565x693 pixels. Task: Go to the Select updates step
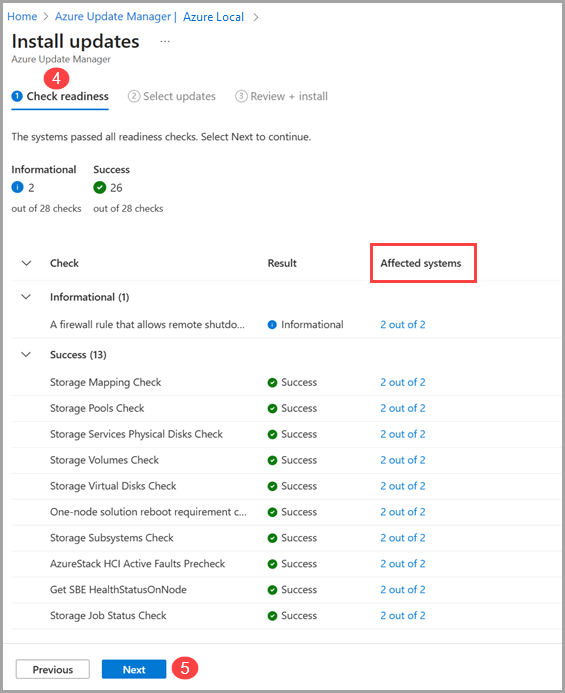pyautogui.click(x=172, y=96)
